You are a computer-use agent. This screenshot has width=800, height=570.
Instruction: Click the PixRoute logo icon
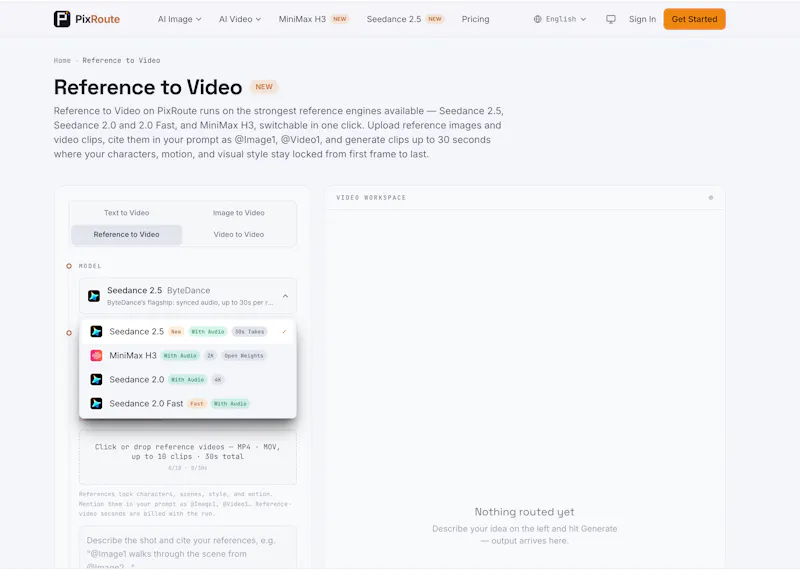62,19
